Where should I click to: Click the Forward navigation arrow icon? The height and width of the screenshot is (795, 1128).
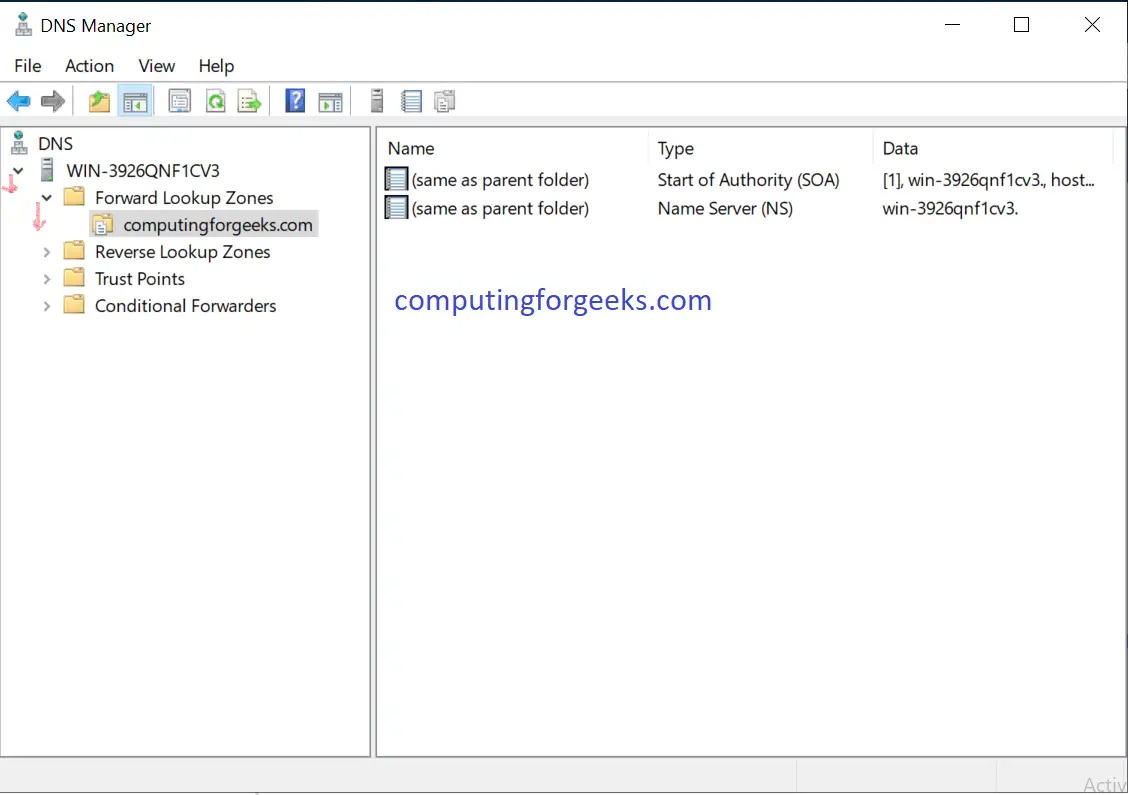point(53,100)
